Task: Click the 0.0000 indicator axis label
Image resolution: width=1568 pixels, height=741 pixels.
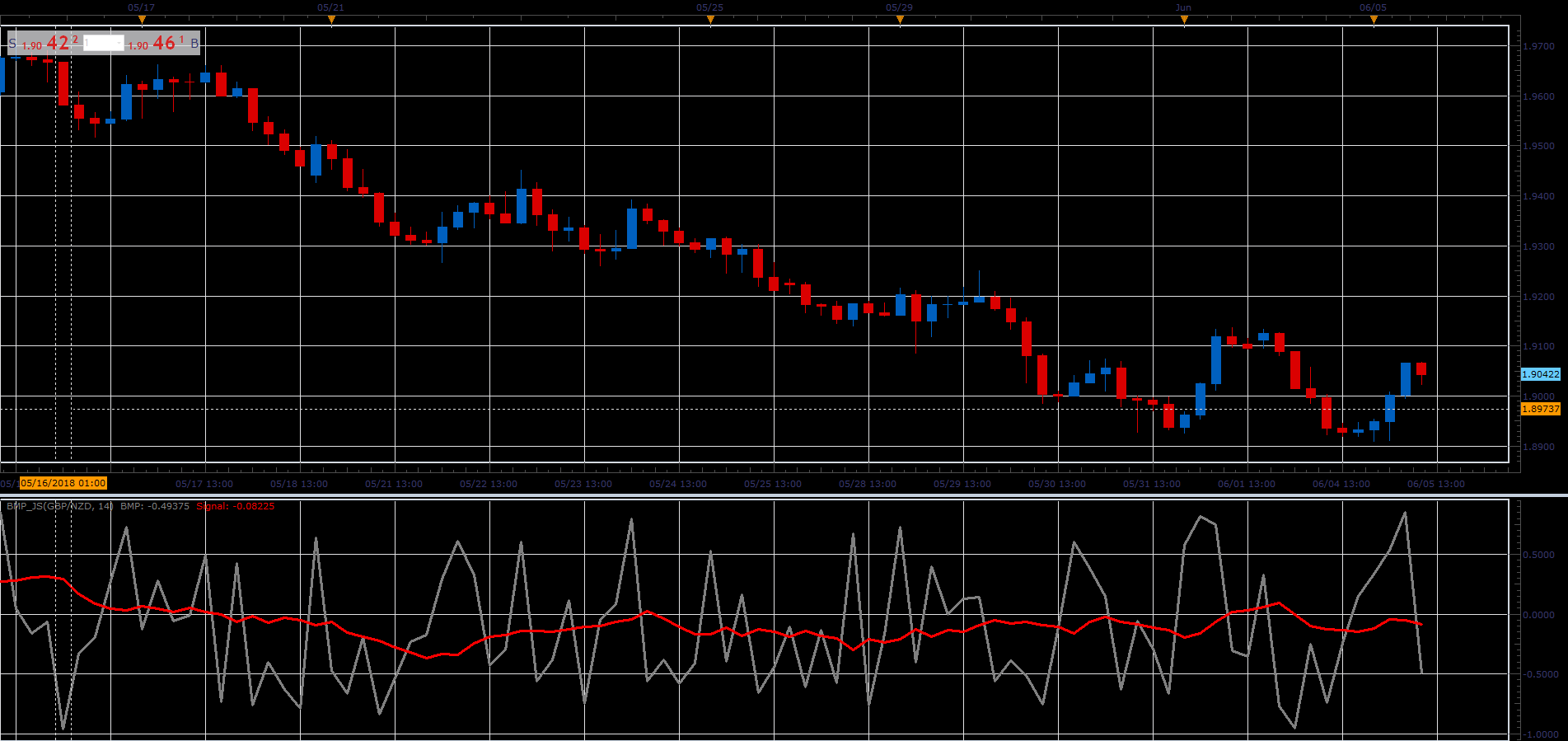Action: tap(1539, 615)
